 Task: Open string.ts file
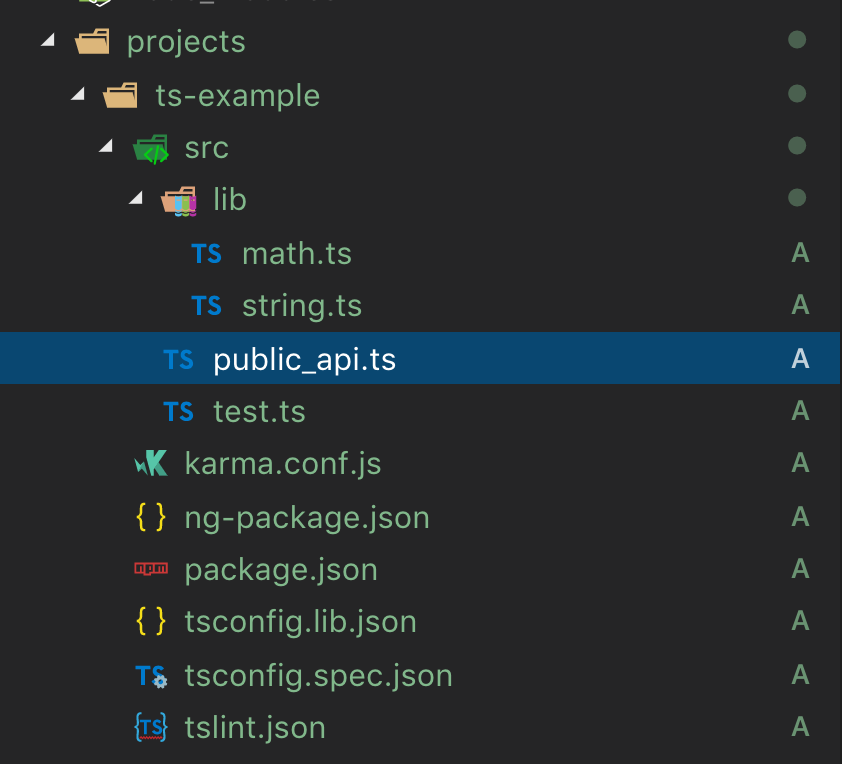point(302,307)
